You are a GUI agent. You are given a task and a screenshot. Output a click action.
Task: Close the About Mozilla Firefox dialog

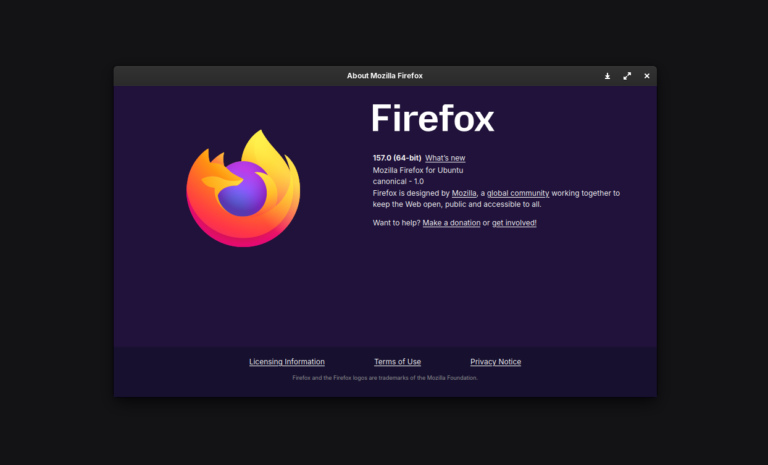[x=647, y=76]
